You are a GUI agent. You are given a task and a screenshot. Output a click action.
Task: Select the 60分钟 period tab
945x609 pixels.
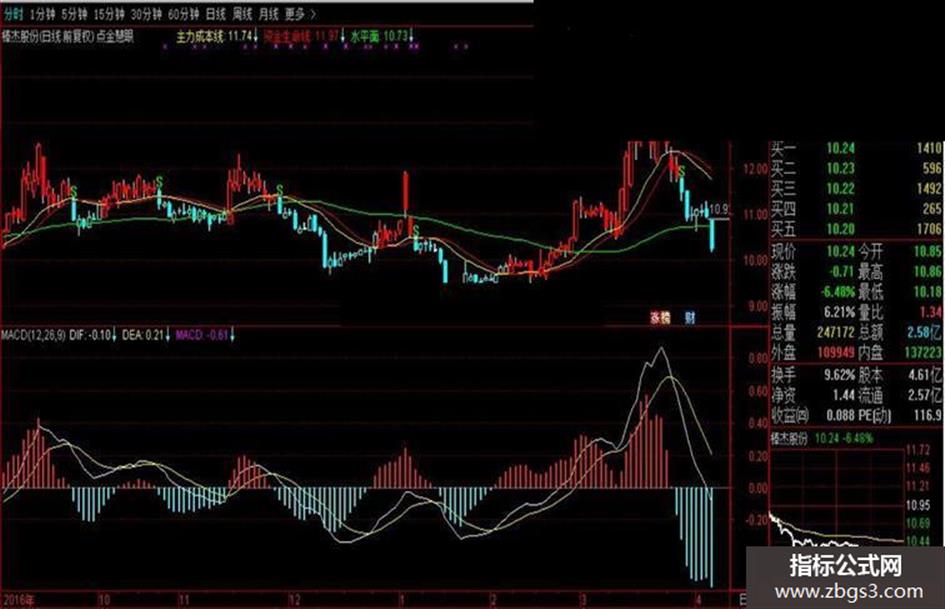[x=184, y=13]
